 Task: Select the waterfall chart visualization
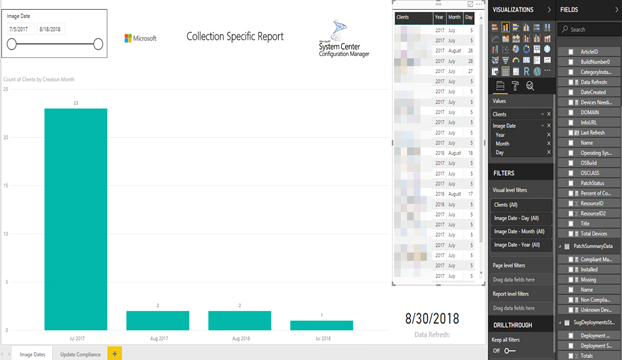[x=495, y=49]
